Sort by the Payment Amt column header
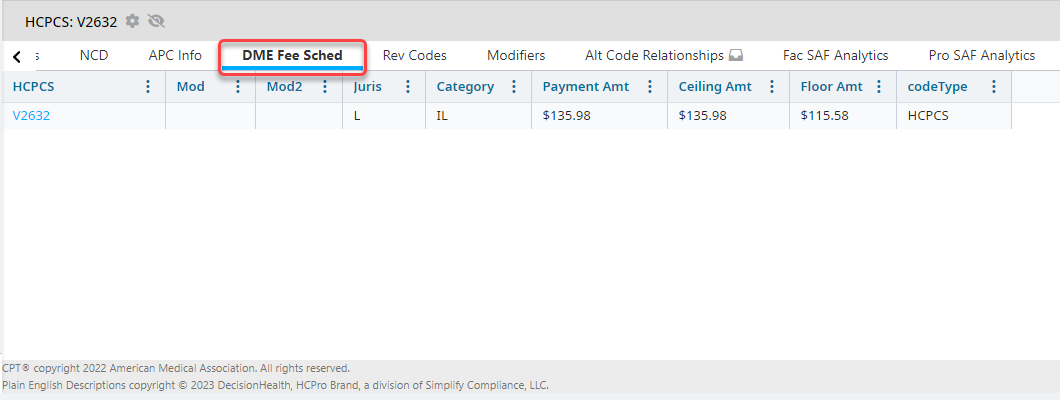The width and height of the screenshot is (1060, 400). 586,87
